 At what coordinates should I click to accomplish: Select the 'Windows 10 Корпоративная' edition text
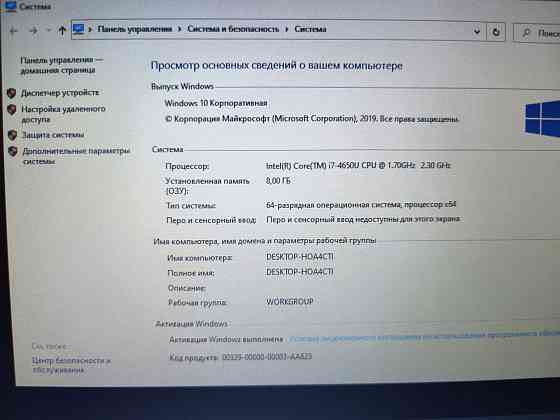click(216, 103)
